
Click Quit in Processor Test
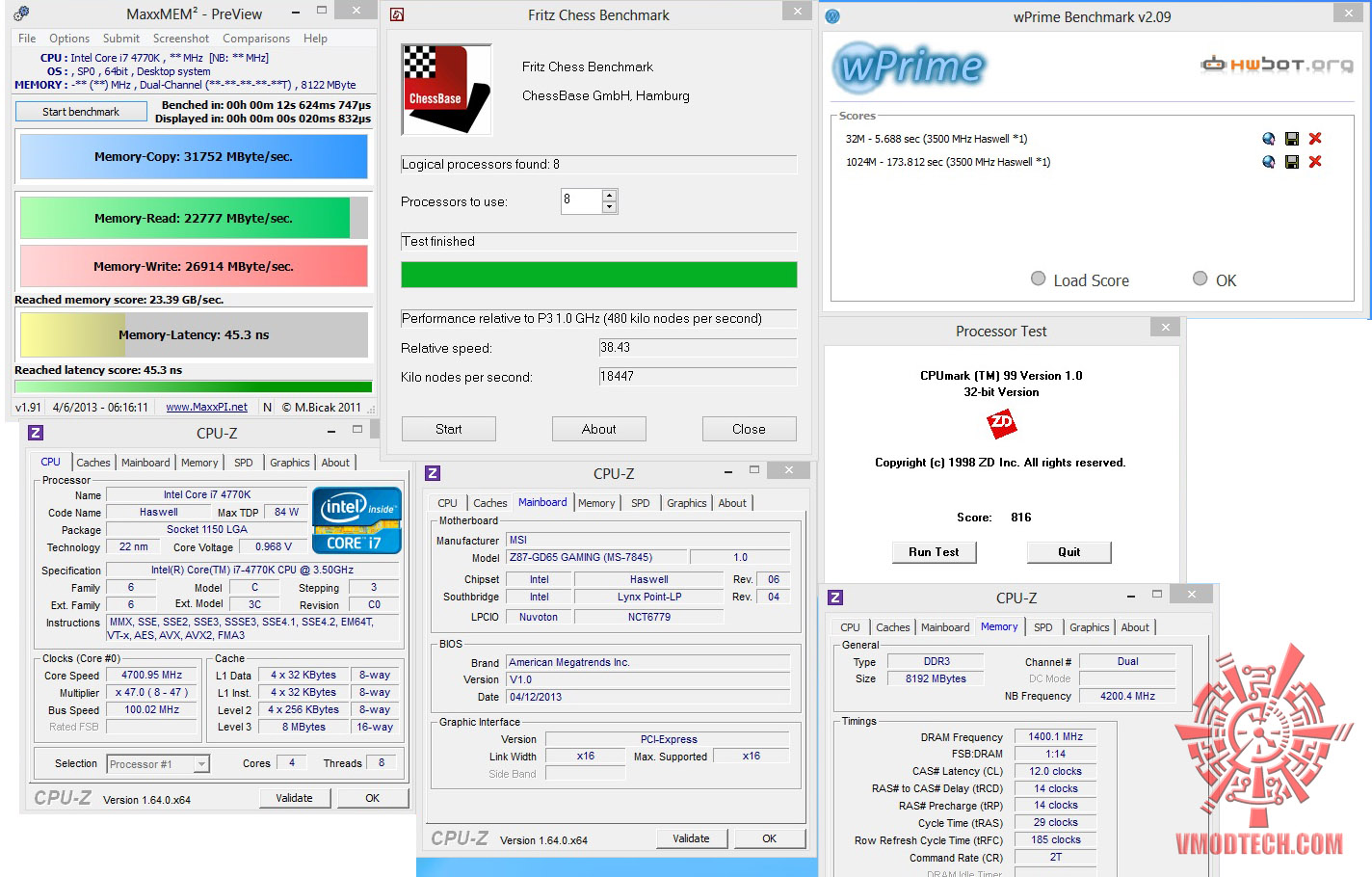click(x=1069, y=552)
